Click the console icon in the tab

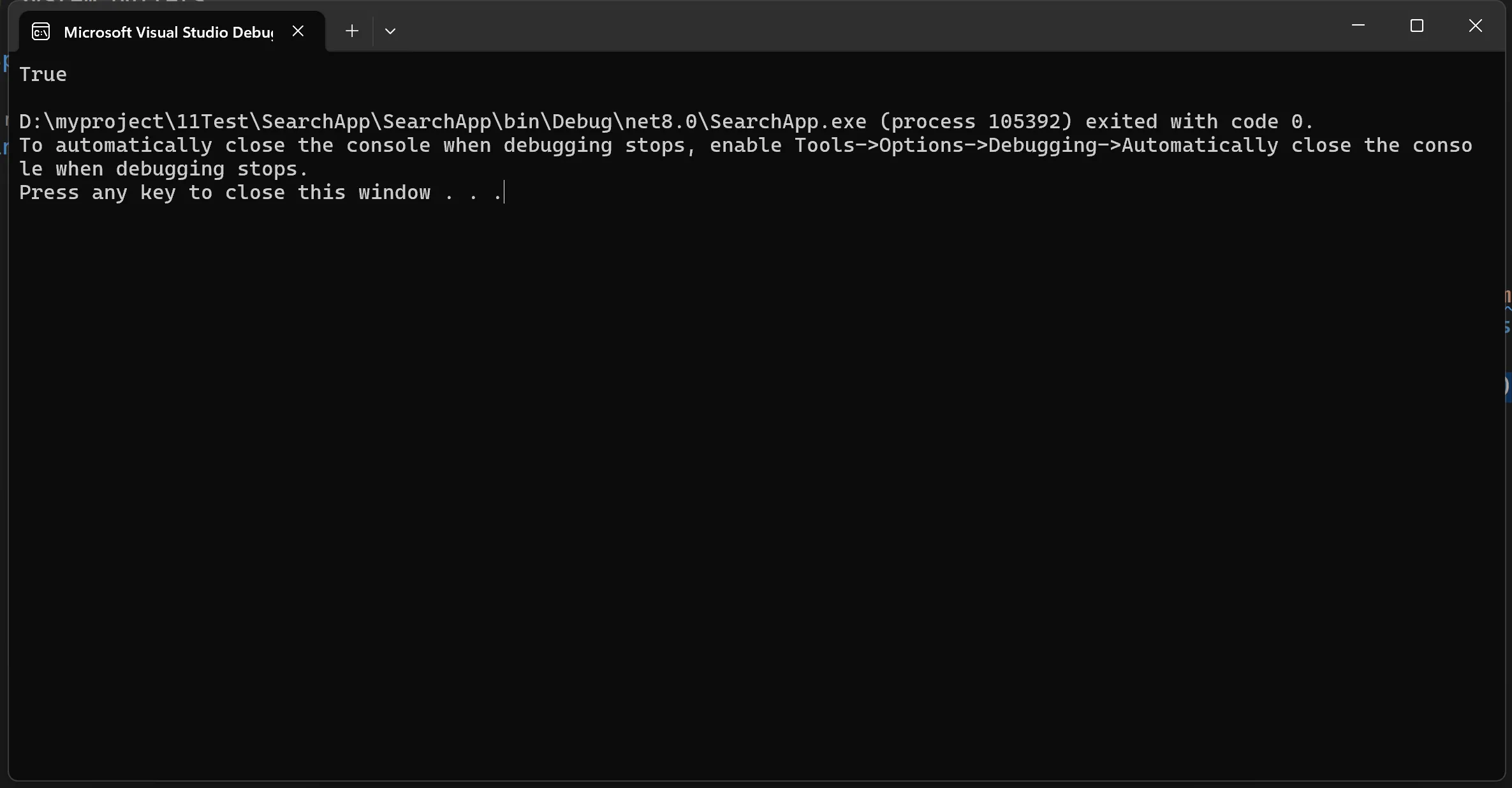pyautogui.click(x=41, y=31)
